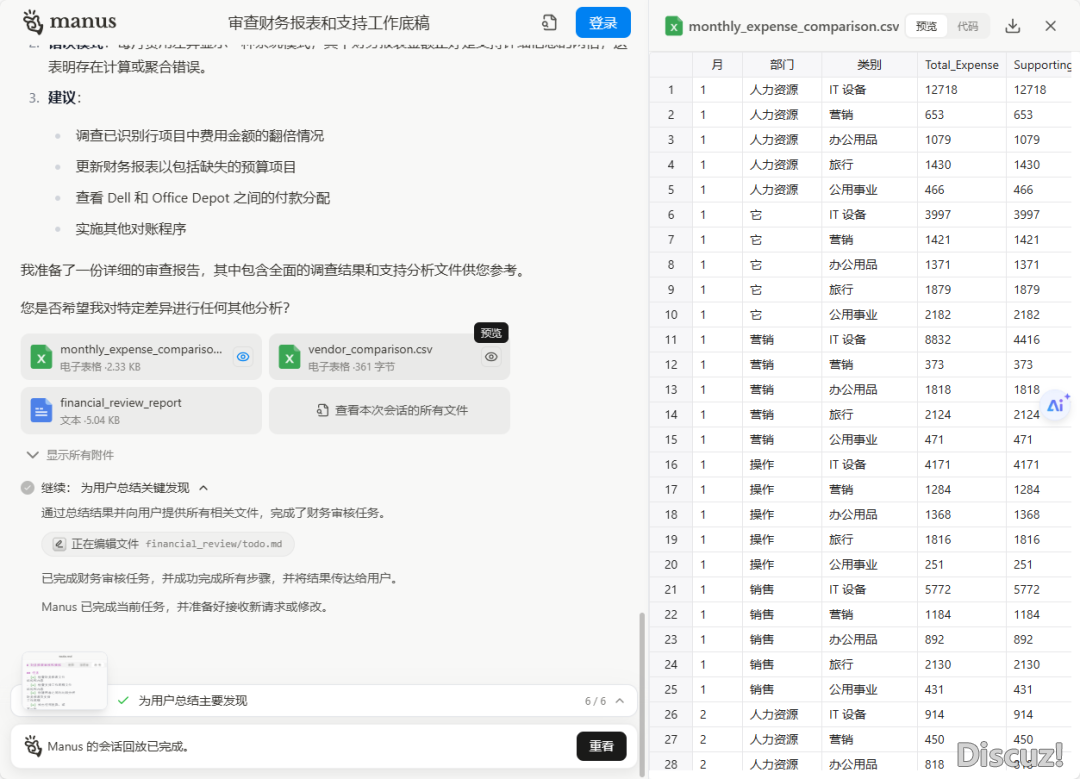Click the 6 / 6 progress counter
Viewport: 1080px width, 779px height.
pos(595,701)
